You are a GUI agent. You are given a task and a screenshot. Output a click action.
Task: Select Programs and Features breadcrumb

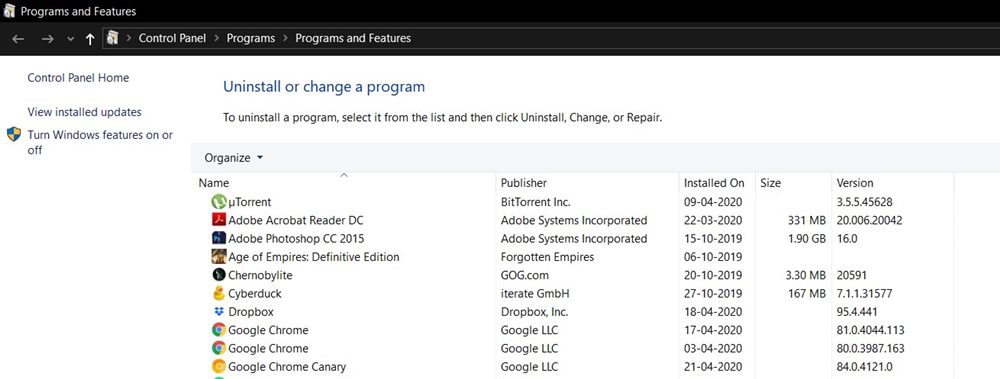[353, 38]
